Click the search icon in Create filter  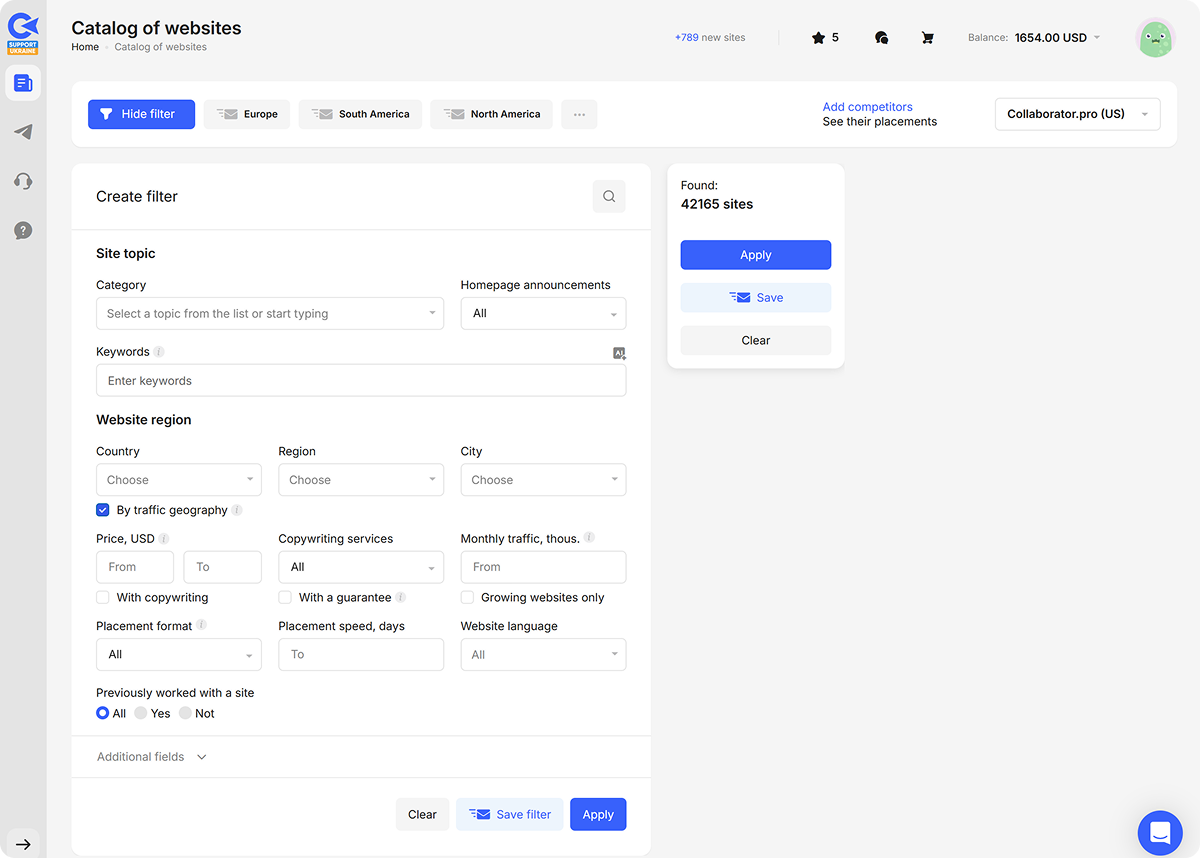[x=609, y=197]
